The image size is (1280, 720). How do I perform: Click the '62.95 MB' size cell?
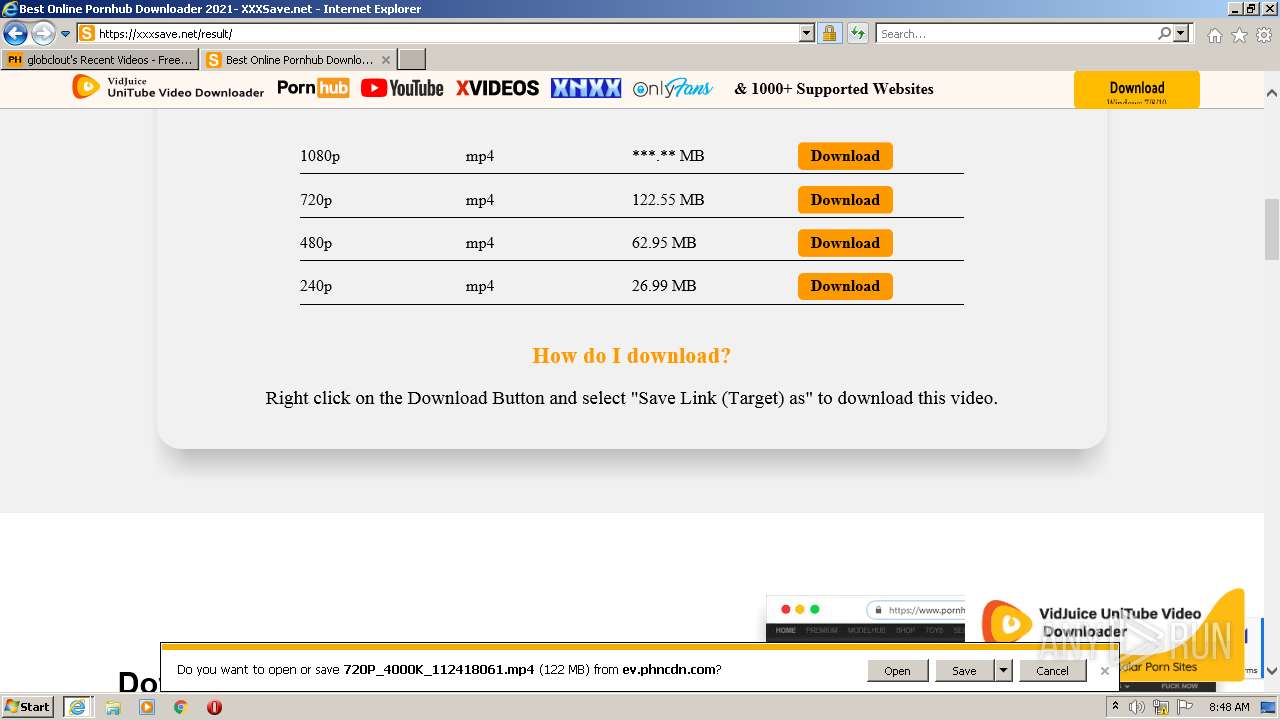coord(664,243)
